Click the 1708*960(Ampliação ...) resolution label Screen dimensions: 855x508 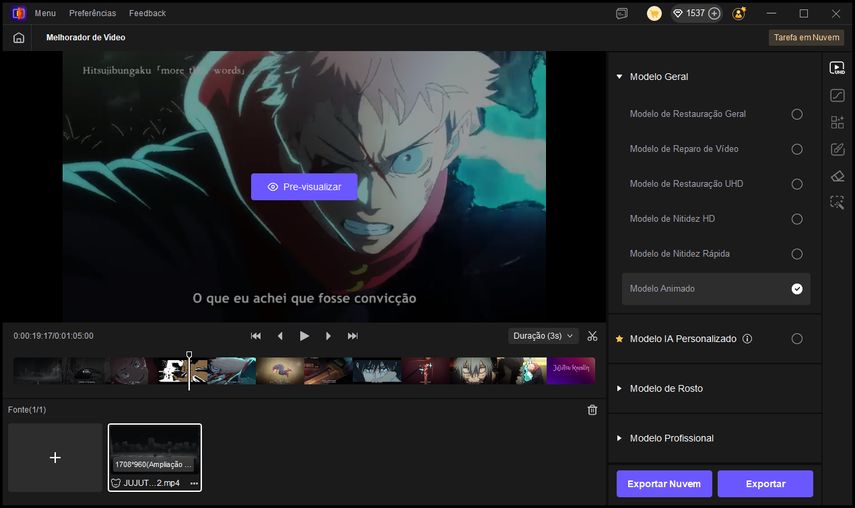pos(153,465)
